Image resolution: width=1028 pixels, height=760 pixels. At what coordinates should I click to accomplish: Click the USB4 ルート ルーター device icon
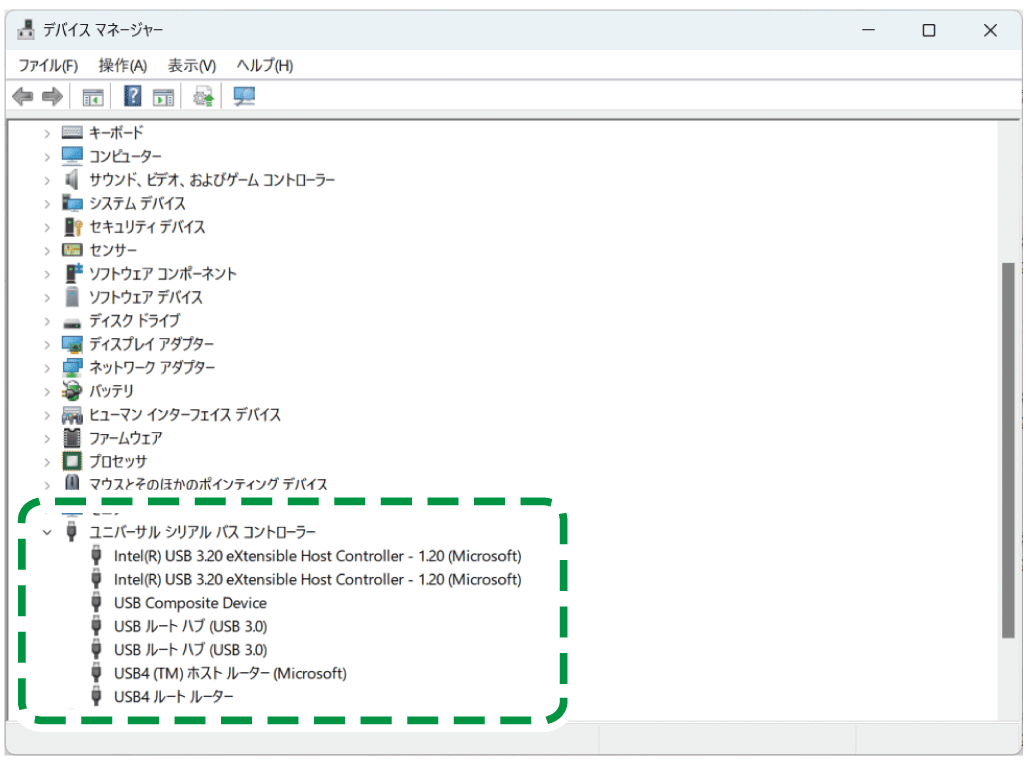96,696
